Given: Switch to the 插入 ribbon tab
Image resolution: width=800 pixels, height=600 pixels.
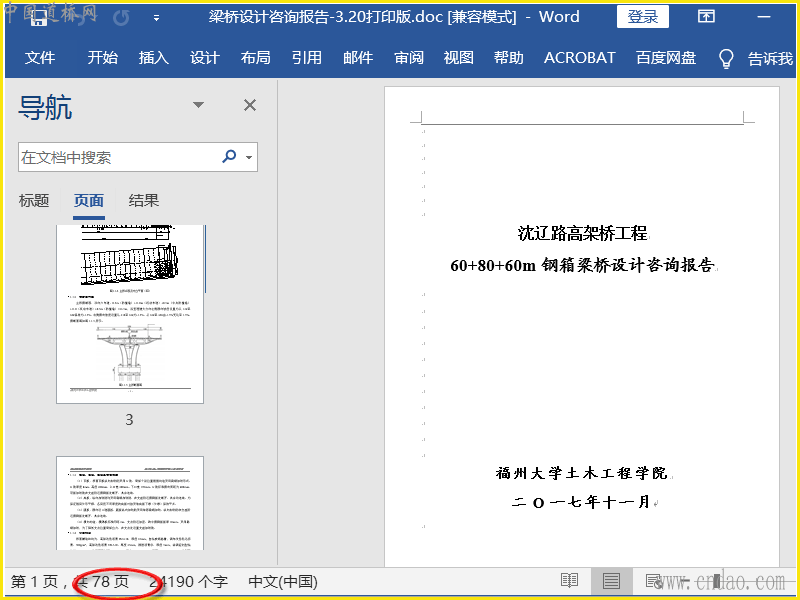Looking at the screenshot, I should click(154, 58).
